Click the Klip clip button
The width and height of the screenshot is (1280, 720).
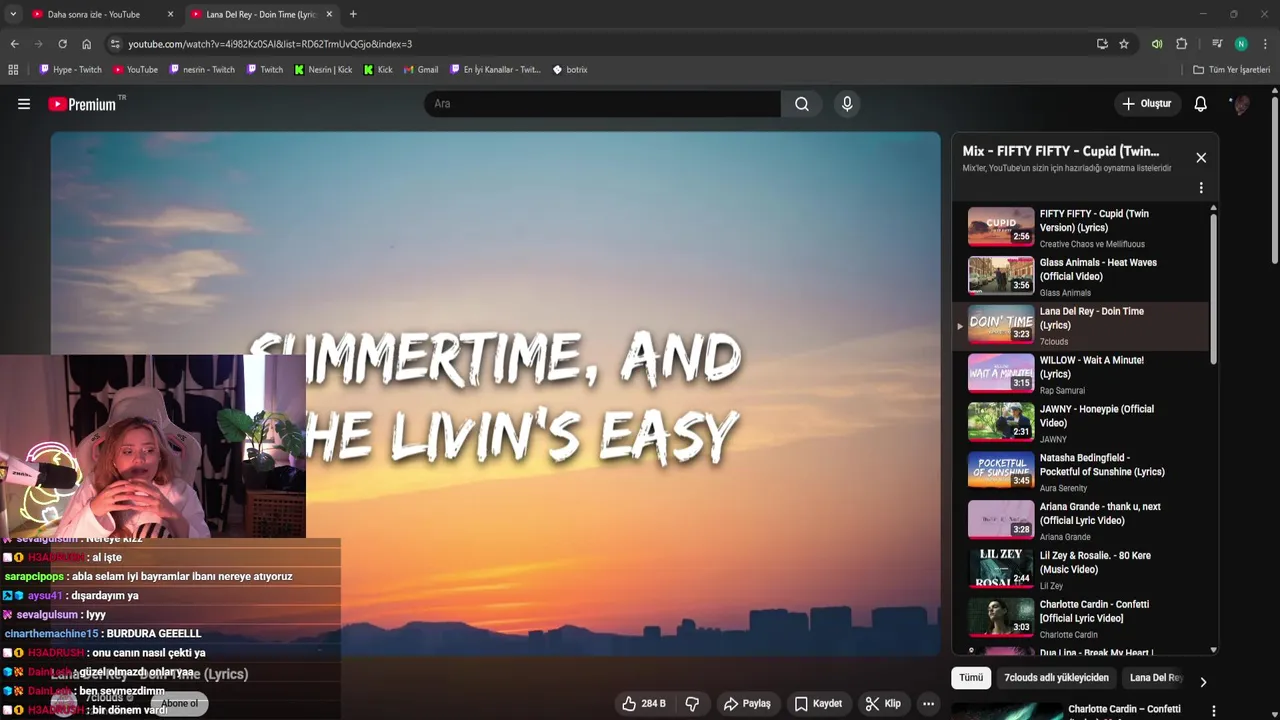point(883,704)
